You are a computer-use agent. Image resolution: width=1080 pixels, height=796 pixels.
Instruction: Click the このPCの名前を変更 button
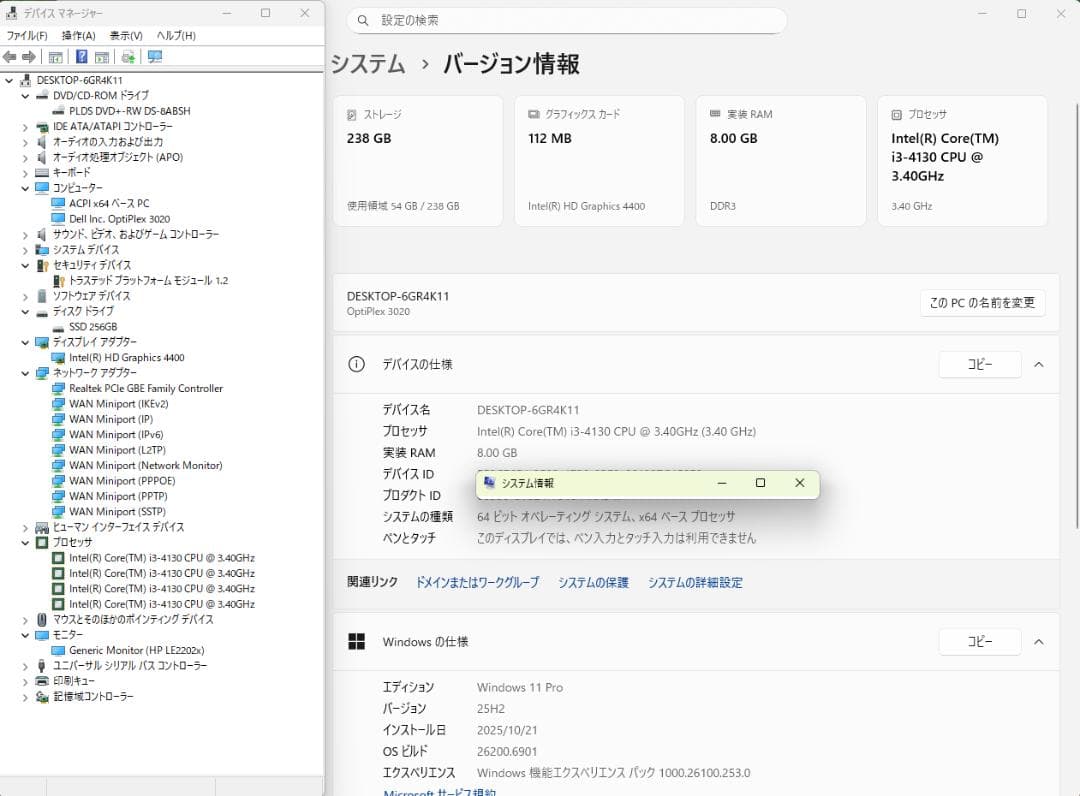(x=982, y=302)
